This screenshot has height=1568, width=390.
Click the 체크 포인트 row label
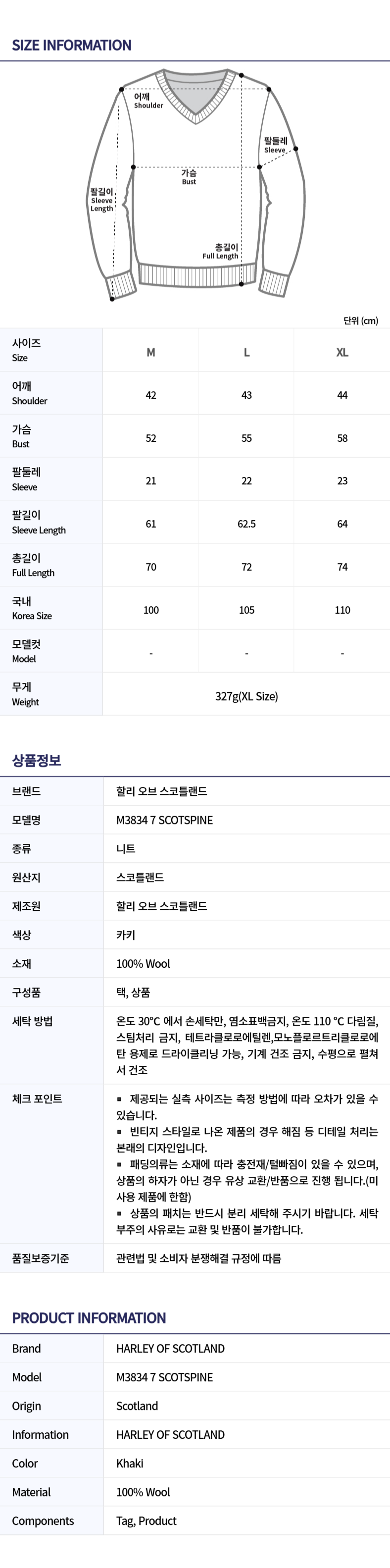point(37,1098)
